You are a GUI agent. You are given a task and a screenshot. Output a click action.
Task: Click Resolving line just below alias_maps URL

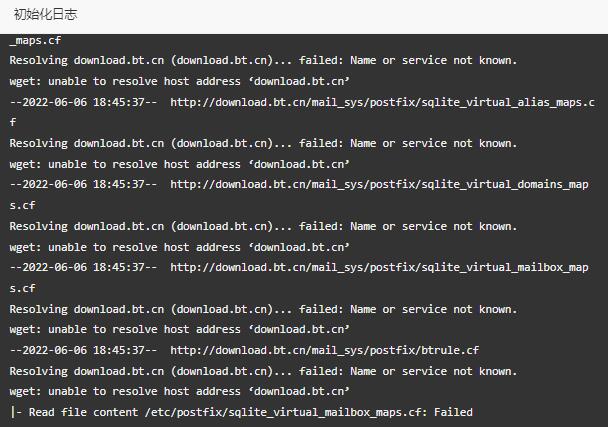coord(263,143)
